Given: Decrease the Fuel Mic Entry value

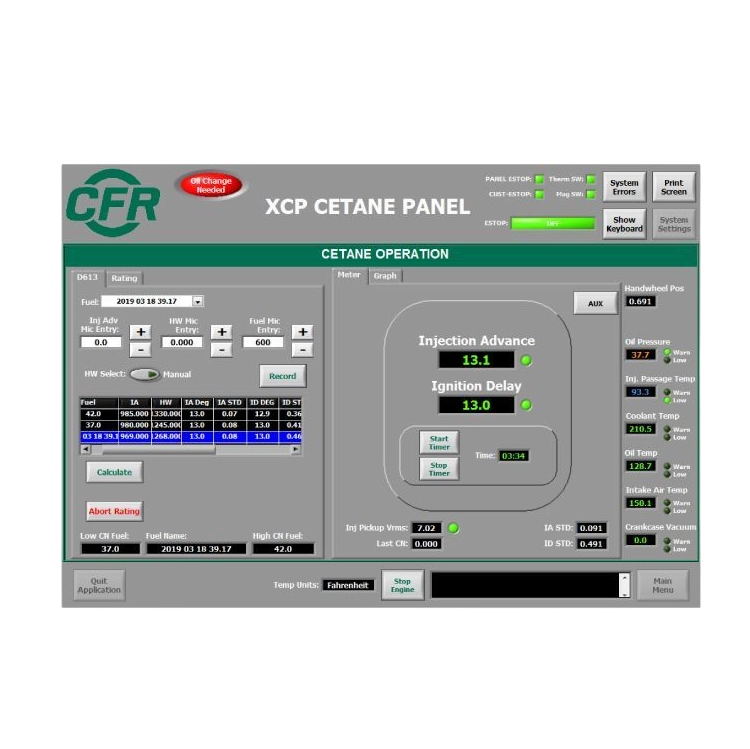Looking at the screenshot, I should tap(303, 350).
